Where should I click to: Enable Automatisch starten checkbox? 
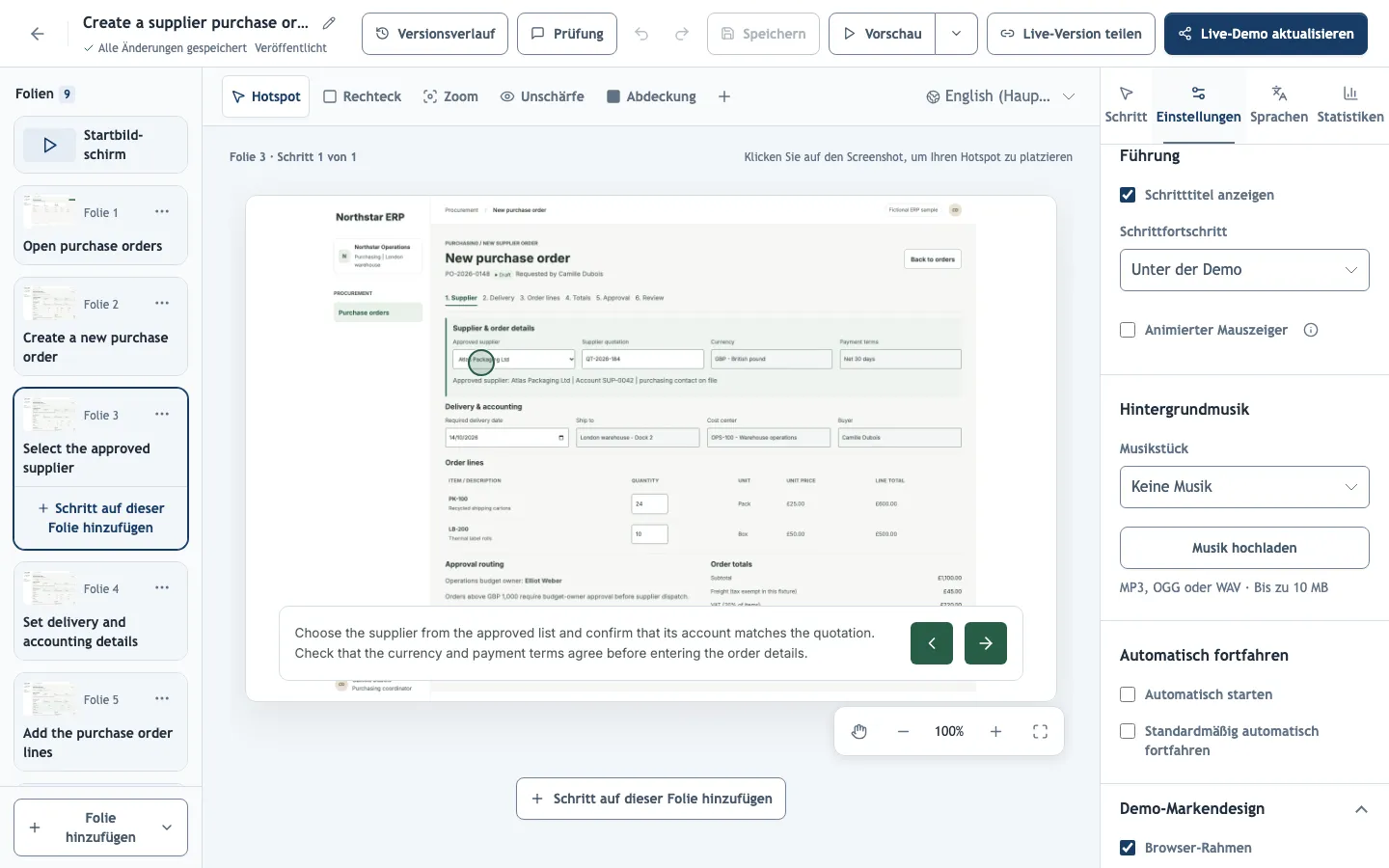(1128, 694)
